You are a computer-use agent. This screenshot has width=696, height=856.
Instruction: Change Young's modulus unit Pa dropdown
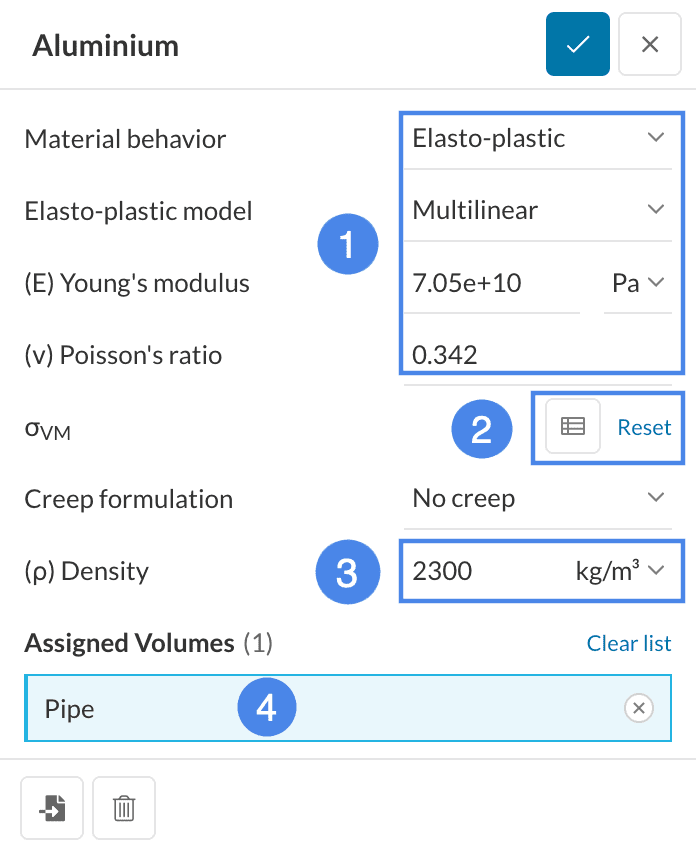(x=638, y=283)
